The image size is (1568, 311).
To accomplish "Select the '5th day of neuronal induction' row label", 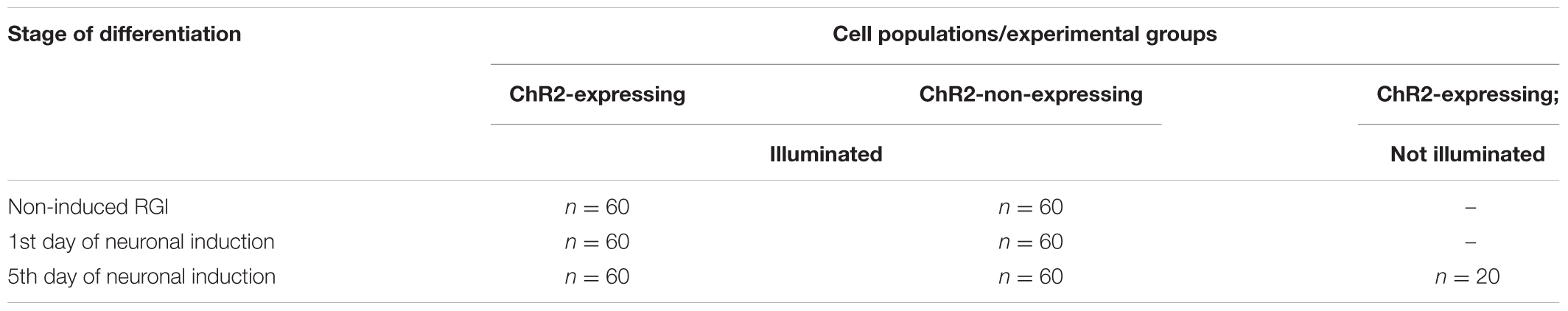I will point(141,276).
